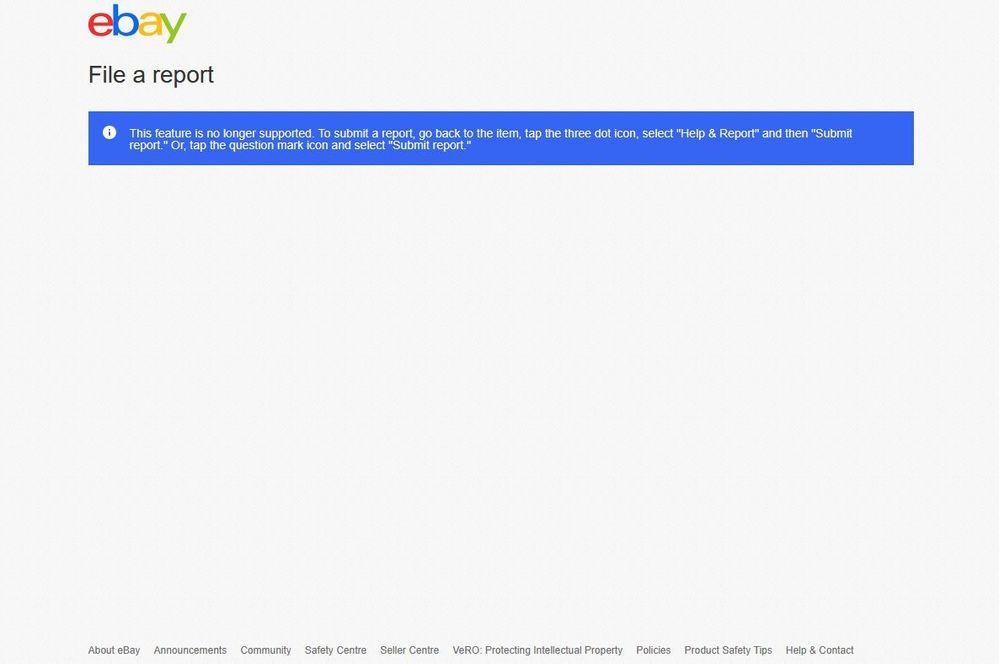Visit the Safety Centre link

coord(335,650)
